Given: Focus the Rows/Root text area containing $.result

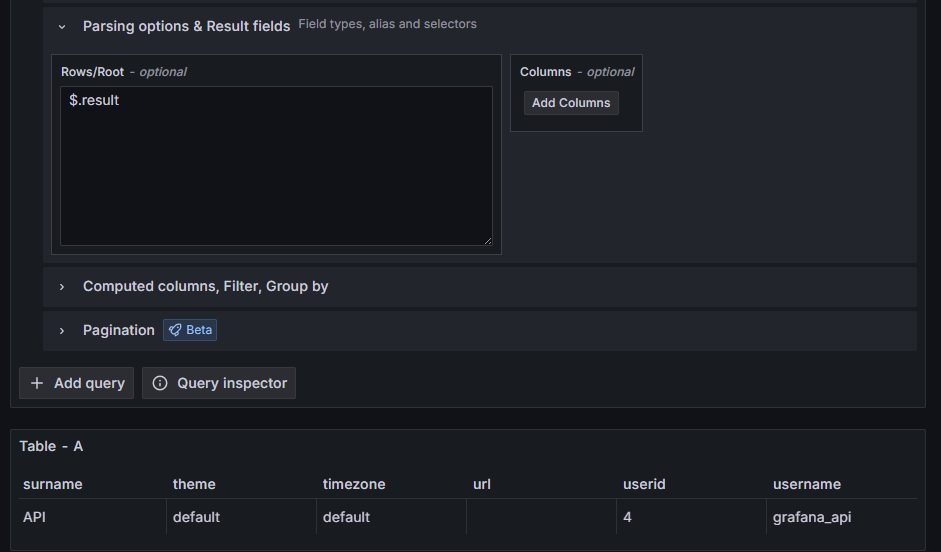Looking at the screenshot, I should 276,166.
